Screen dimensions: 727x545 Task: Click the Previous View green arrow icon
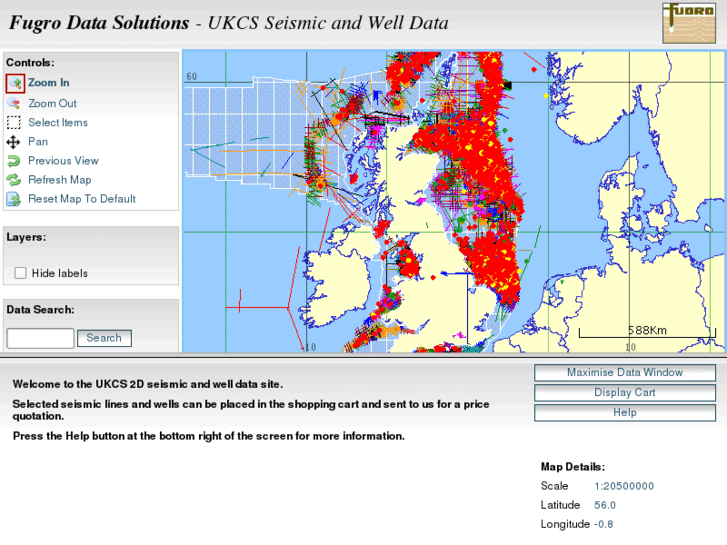[13, 160]
